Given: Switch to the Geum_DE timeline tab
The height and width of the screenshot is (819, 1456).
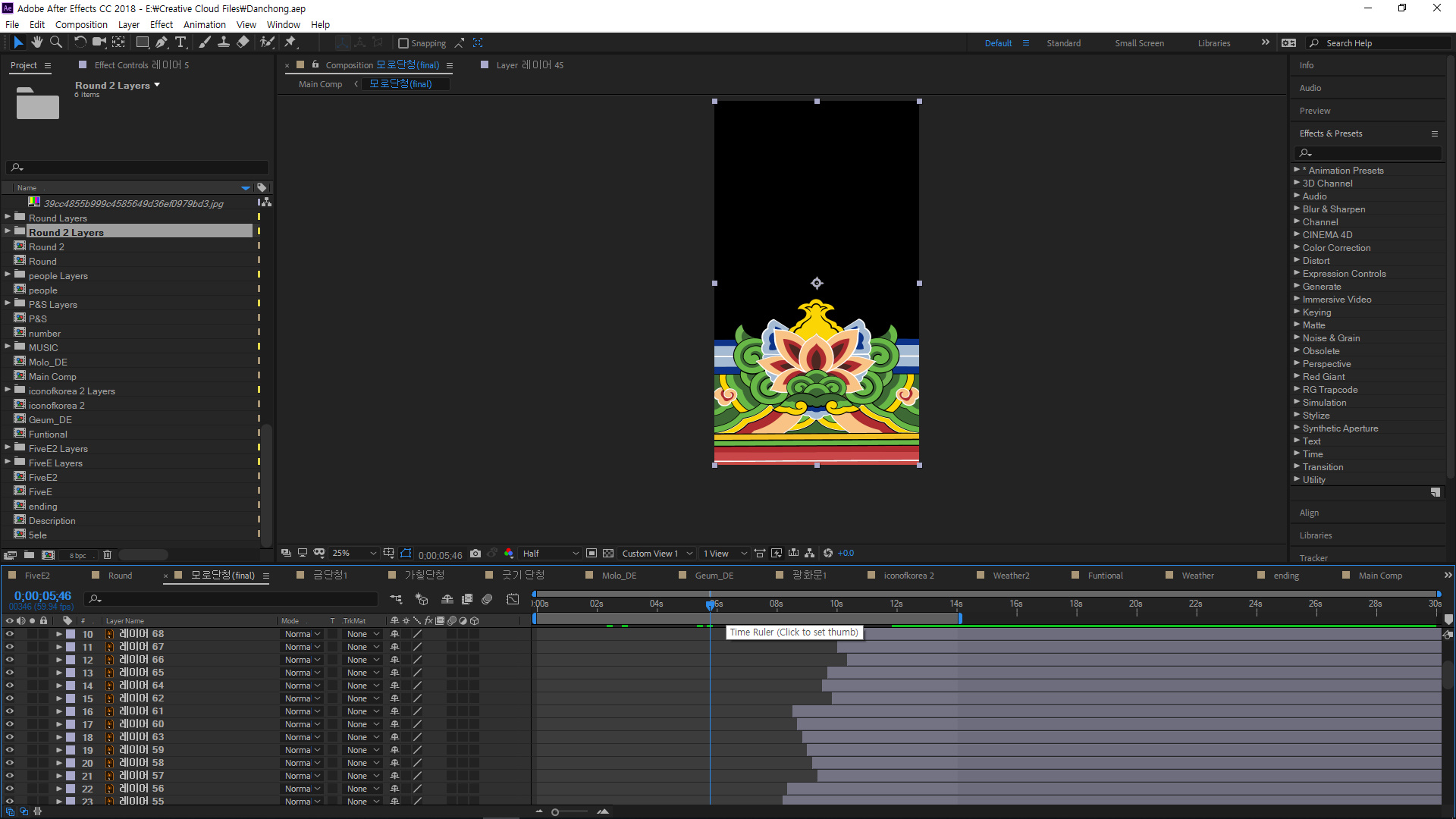Looking at the screenshot, I should coord(714,576).
